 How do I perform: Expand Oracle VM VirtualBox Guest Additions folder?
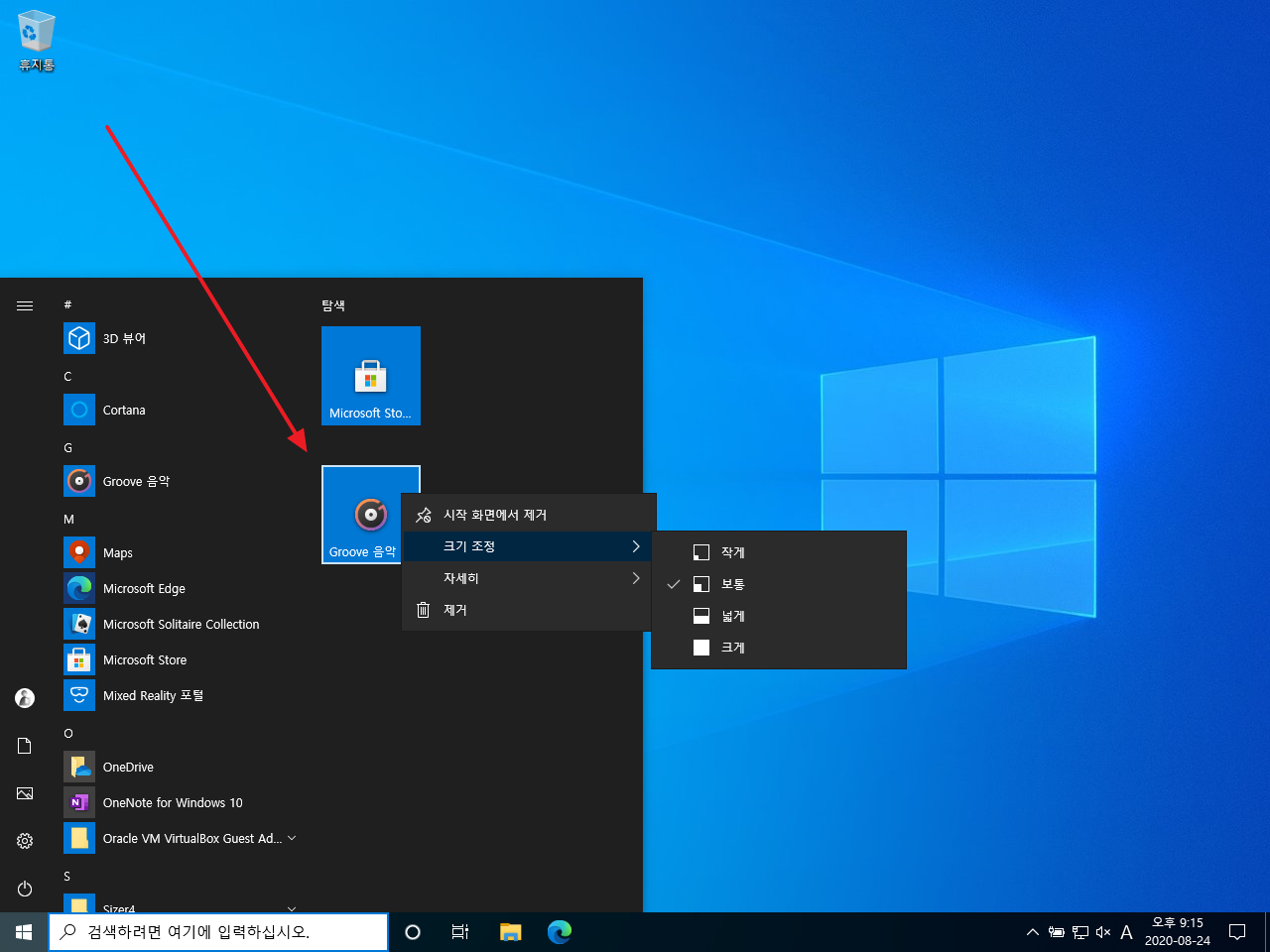pos(292,838)
